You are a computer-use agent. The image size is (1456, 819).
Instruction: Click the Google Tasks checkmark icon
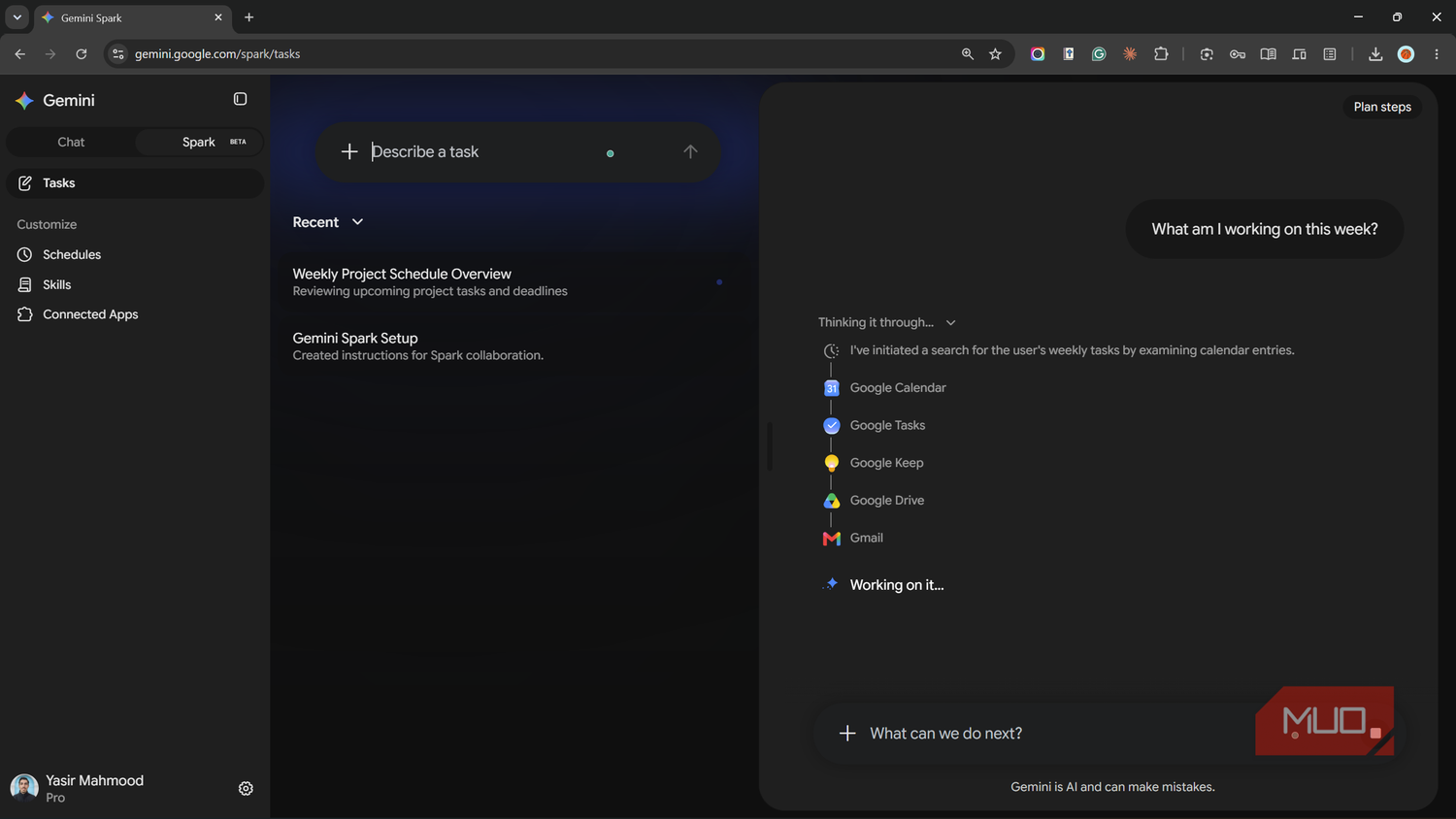point(832,425)
